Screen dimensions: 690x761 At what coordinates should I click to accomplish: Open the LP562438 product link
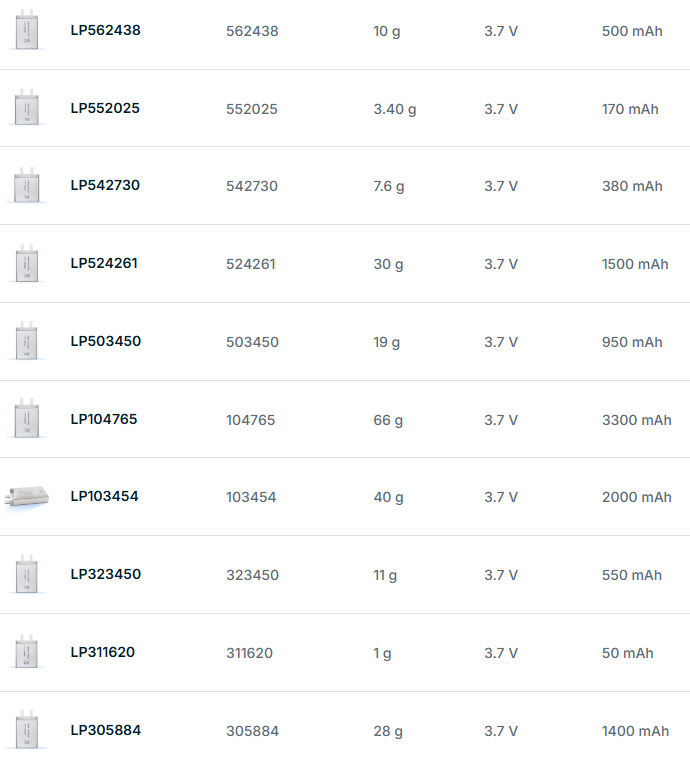click(x=105, y=30)
